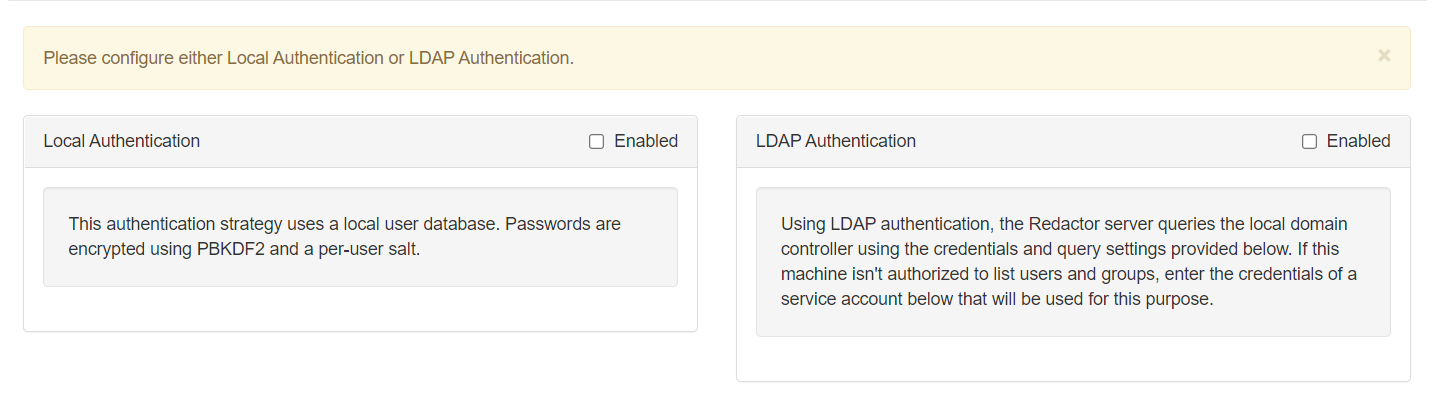Dismiss the yellow configuration alert
The height and width of the screenshot is (407, 1450).
click(1384, 56)
